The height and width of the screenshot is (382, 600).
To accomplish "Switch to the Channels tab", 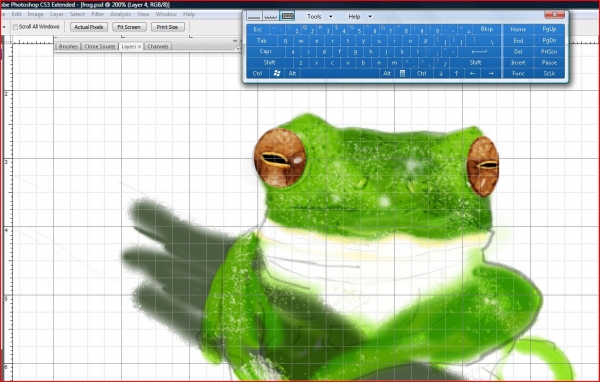I will [158, 46].
